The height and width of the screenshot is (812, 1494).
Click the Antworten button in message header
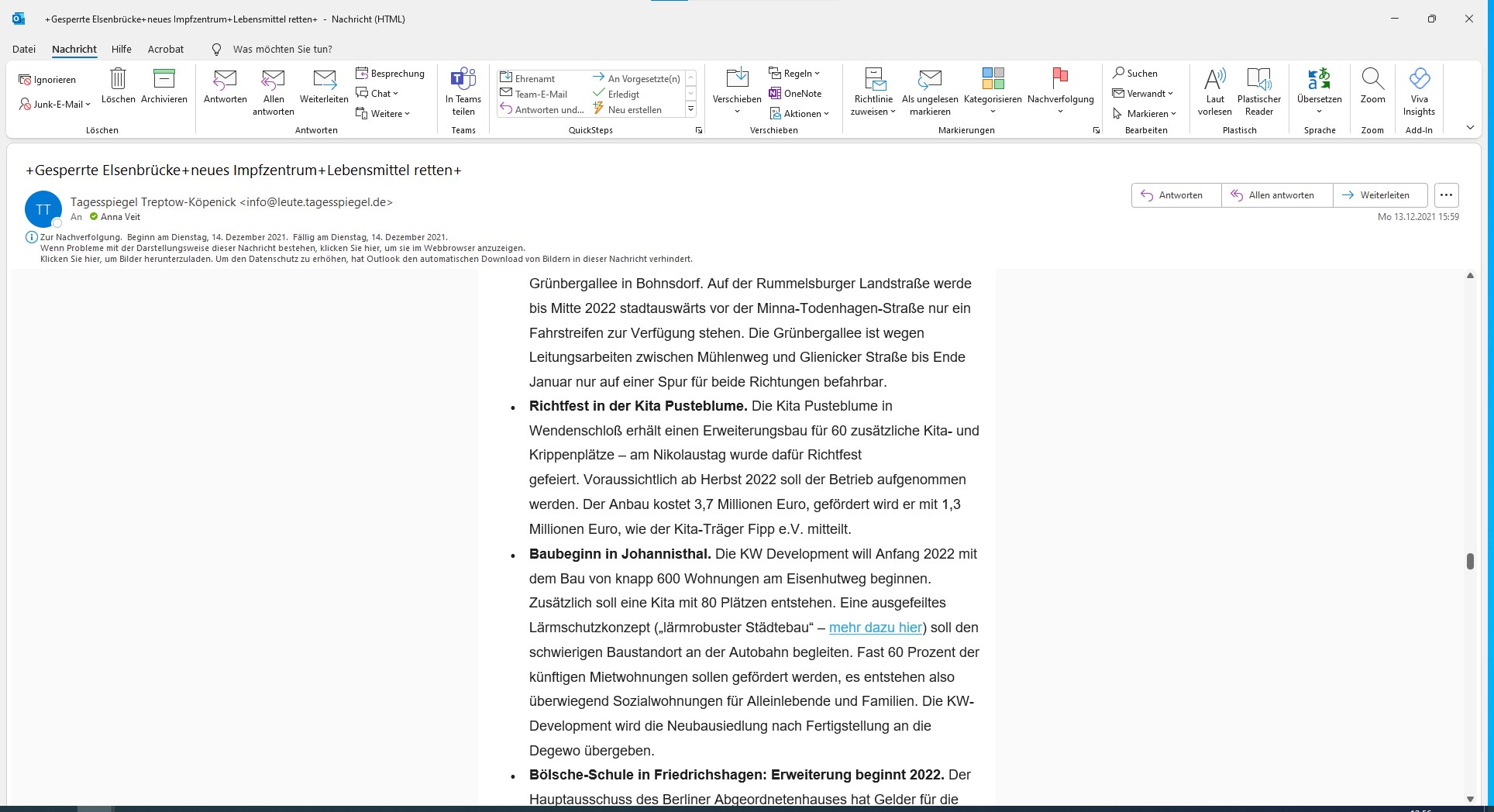point(1176,195)
